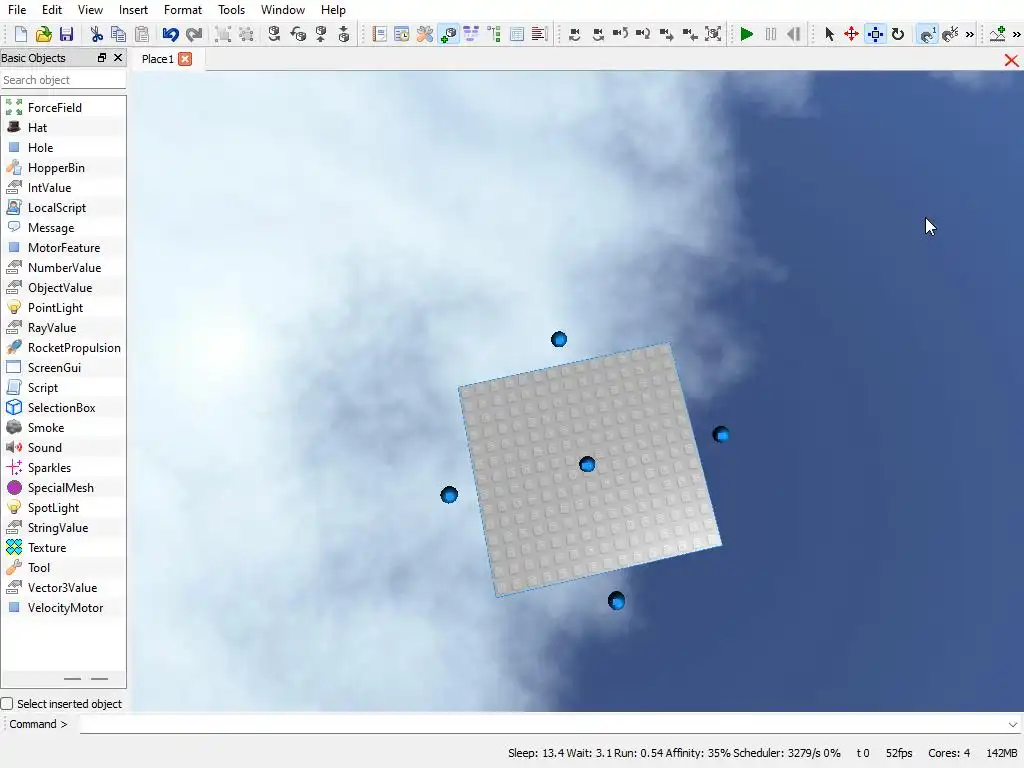Click the green tree hierarchy icon

click(x=494, y=34)
